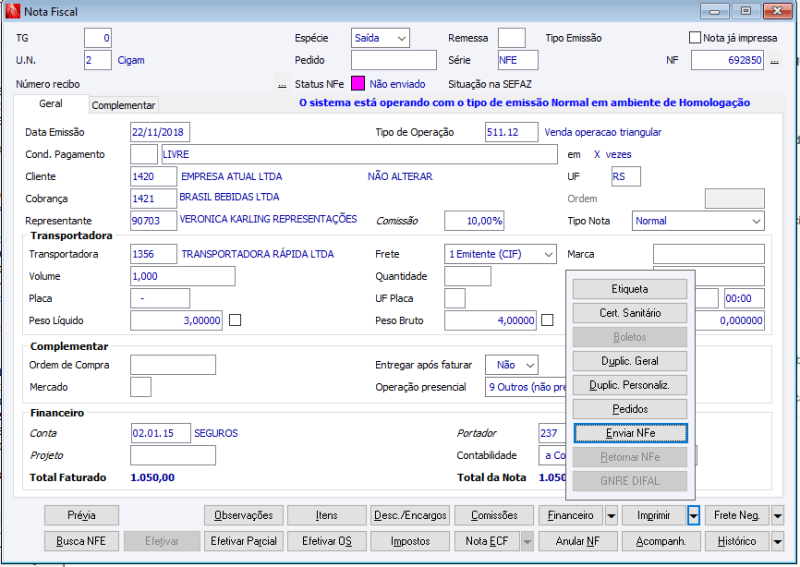Choose Etiqueta in the Imprimir menu
Screen dimensions: 800x567
[630, 289]
